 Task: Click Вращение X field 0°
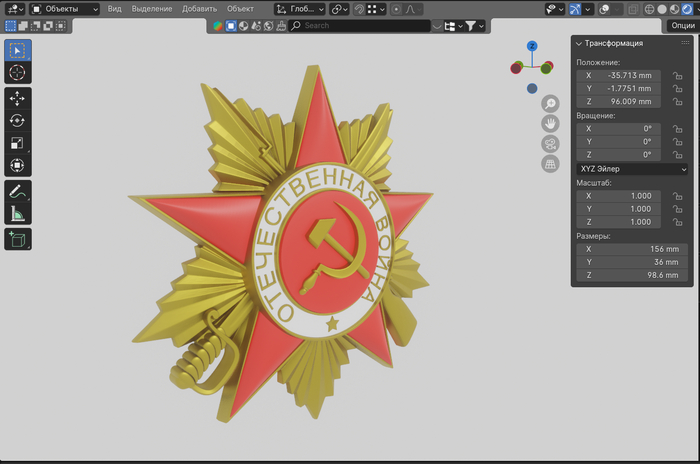tap(618, 129)
